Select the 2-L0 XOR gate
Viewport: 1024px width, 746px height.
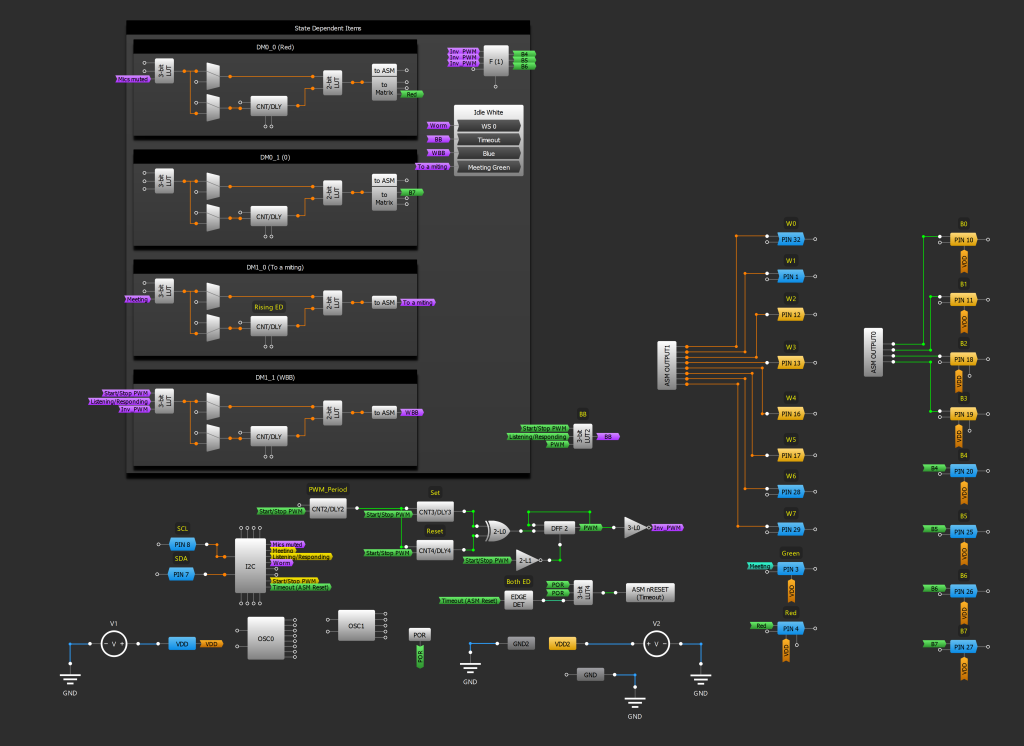tap(497, 528)
